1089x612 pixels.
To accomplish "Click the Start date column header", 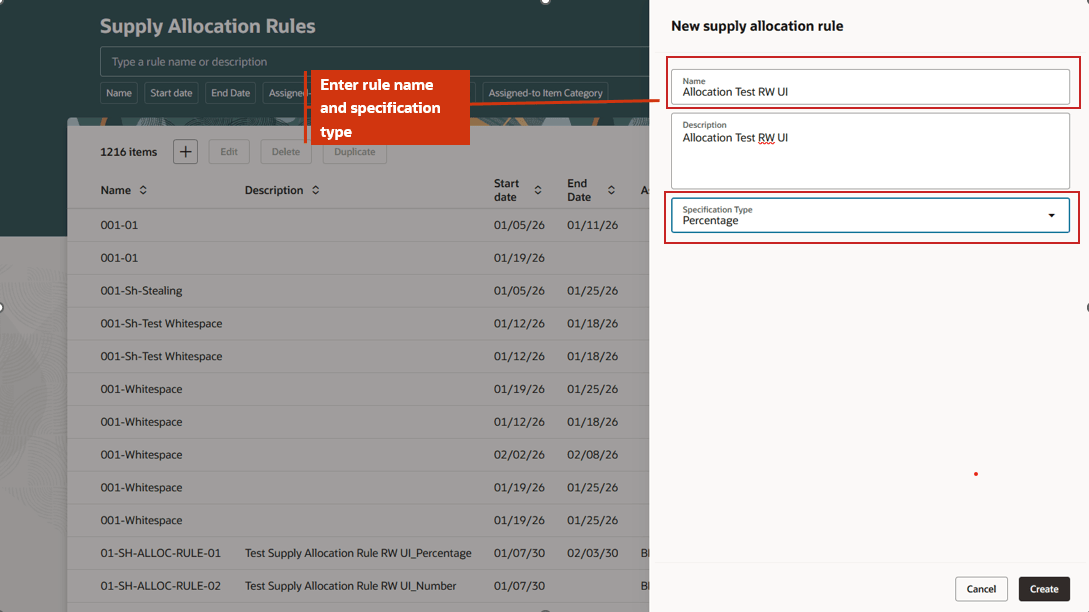I will click(506, 190).
